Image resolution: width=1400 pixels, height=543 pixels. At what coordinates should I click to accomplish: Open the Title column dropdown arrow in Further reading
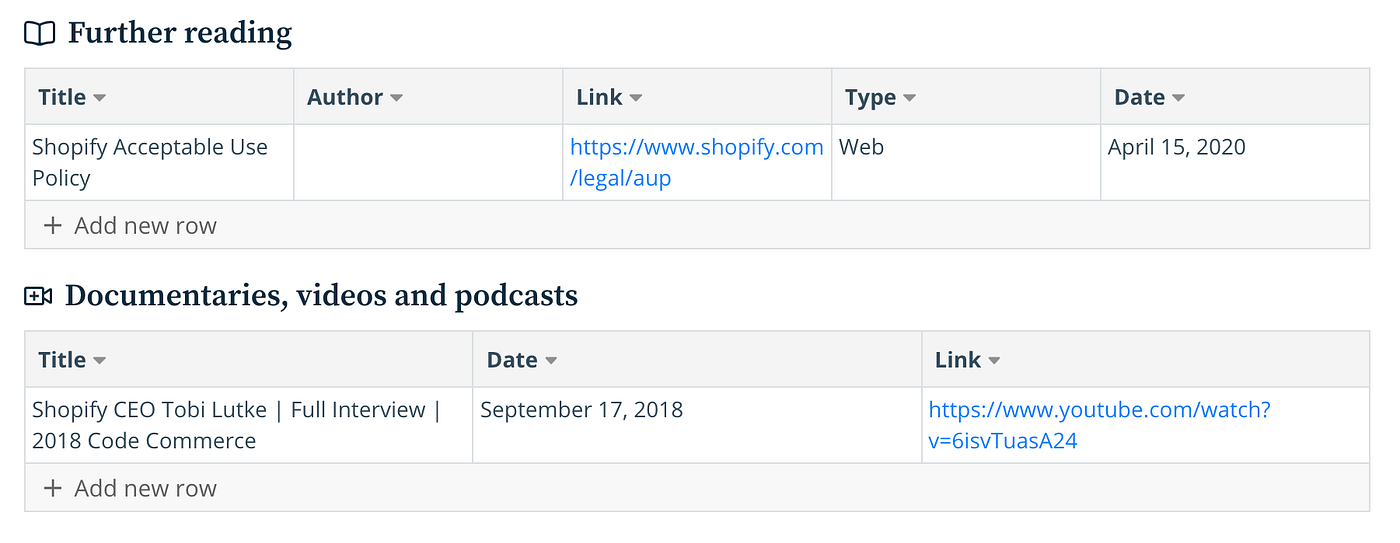[100, 98]
